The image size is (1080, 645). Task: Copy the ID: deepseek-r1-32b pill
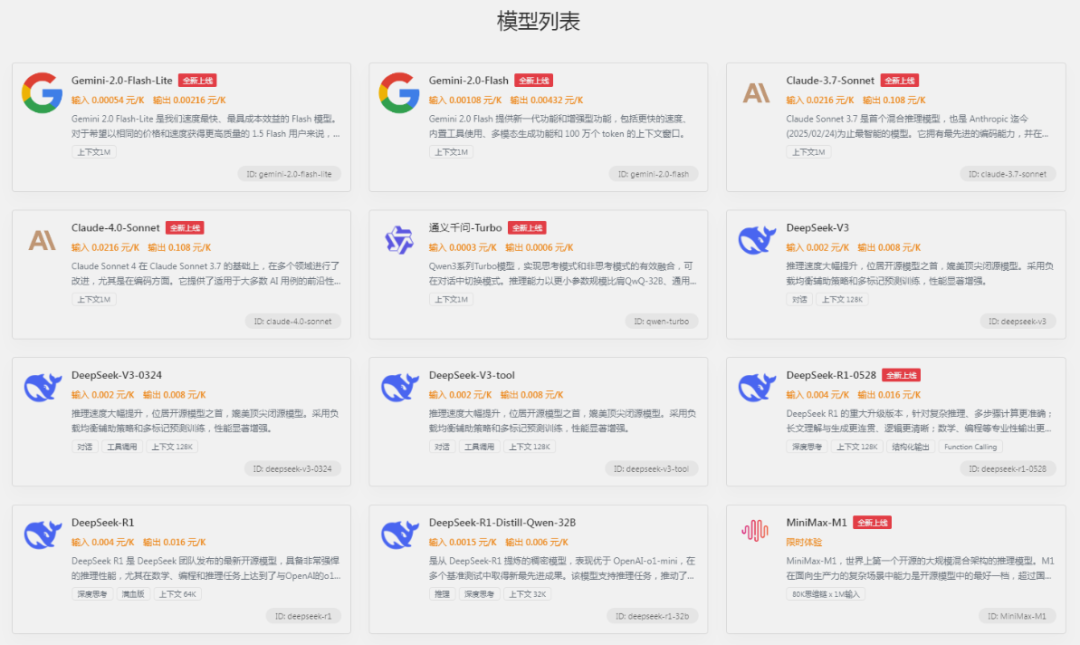coord(652,617)
